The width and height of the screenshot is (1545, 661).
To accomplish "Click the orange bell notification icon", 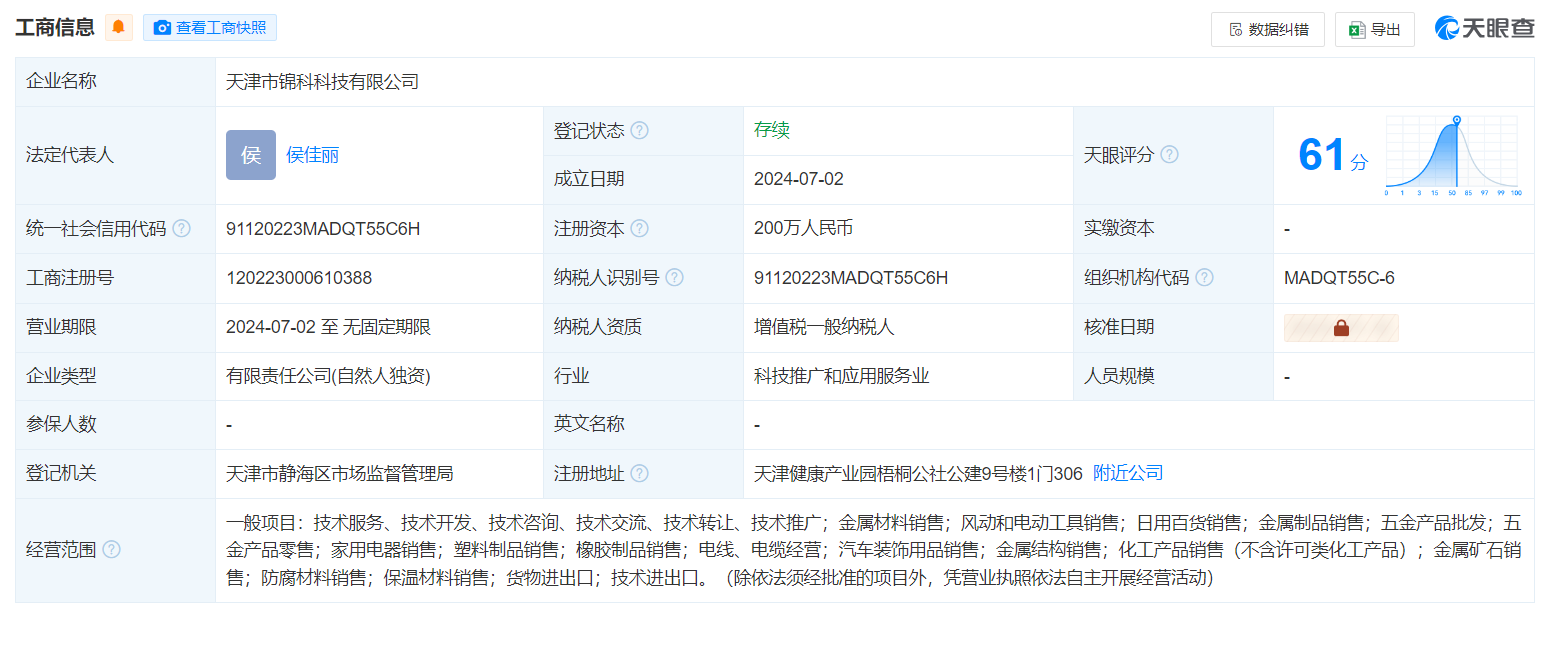I will (x=118, y=27).
